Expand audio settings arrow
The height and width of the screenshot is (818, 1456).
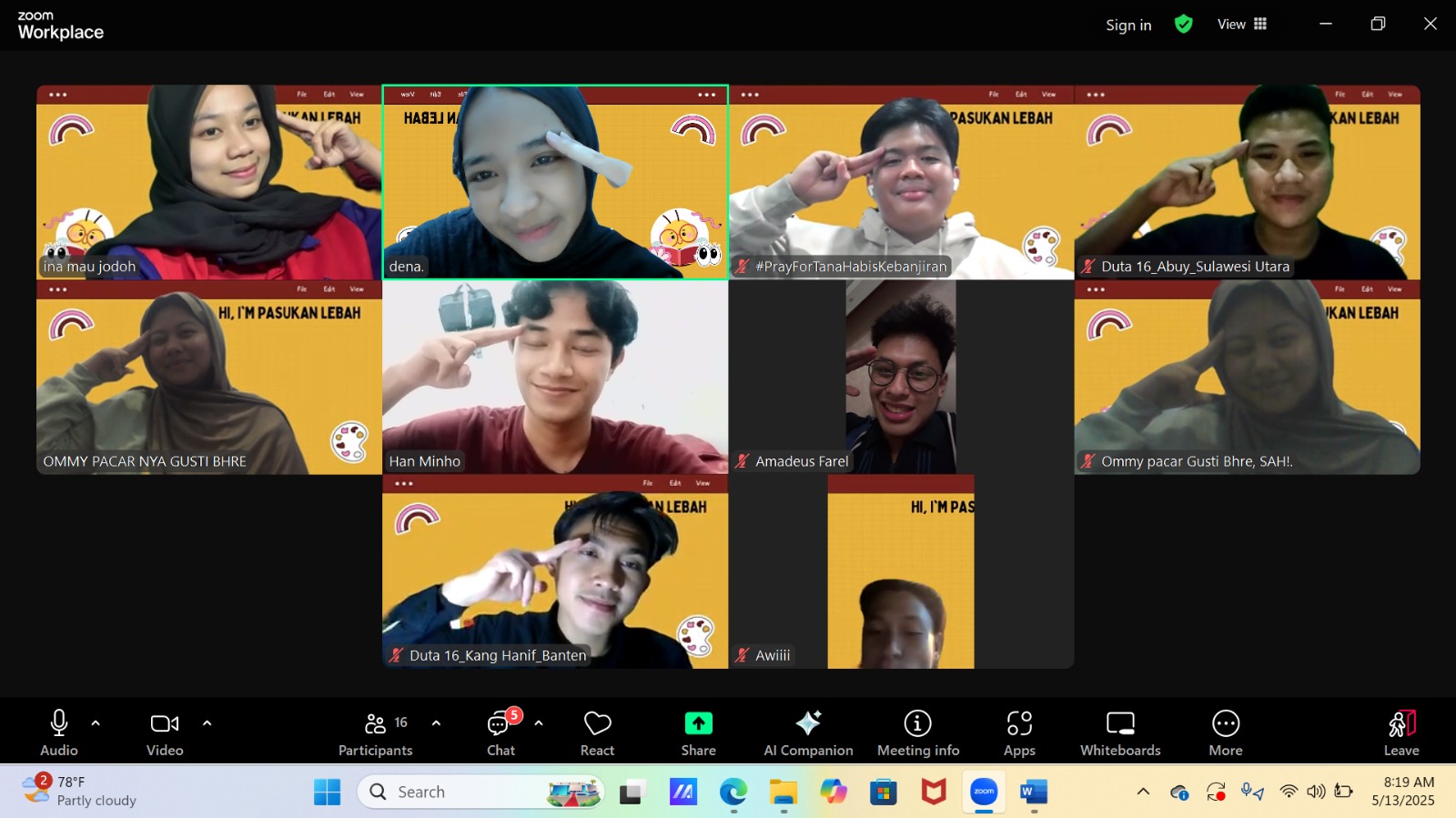pos(96,723)
